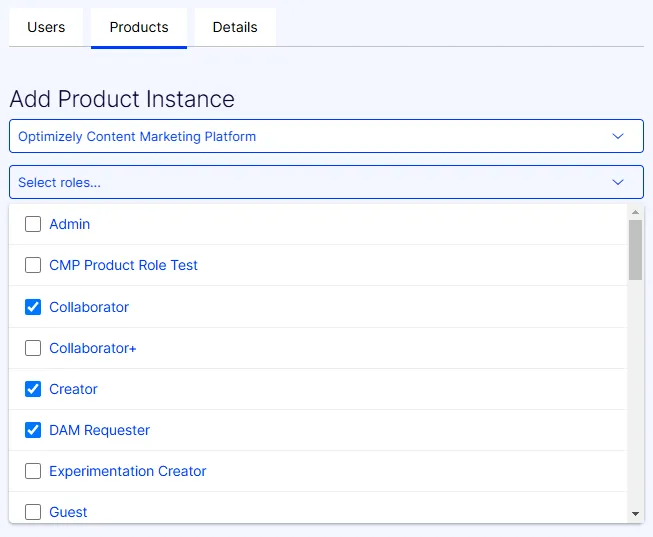This screenshot has height=537, width=653.
Task: Click the roles list scroll up arrow
Action: point(635,212)
